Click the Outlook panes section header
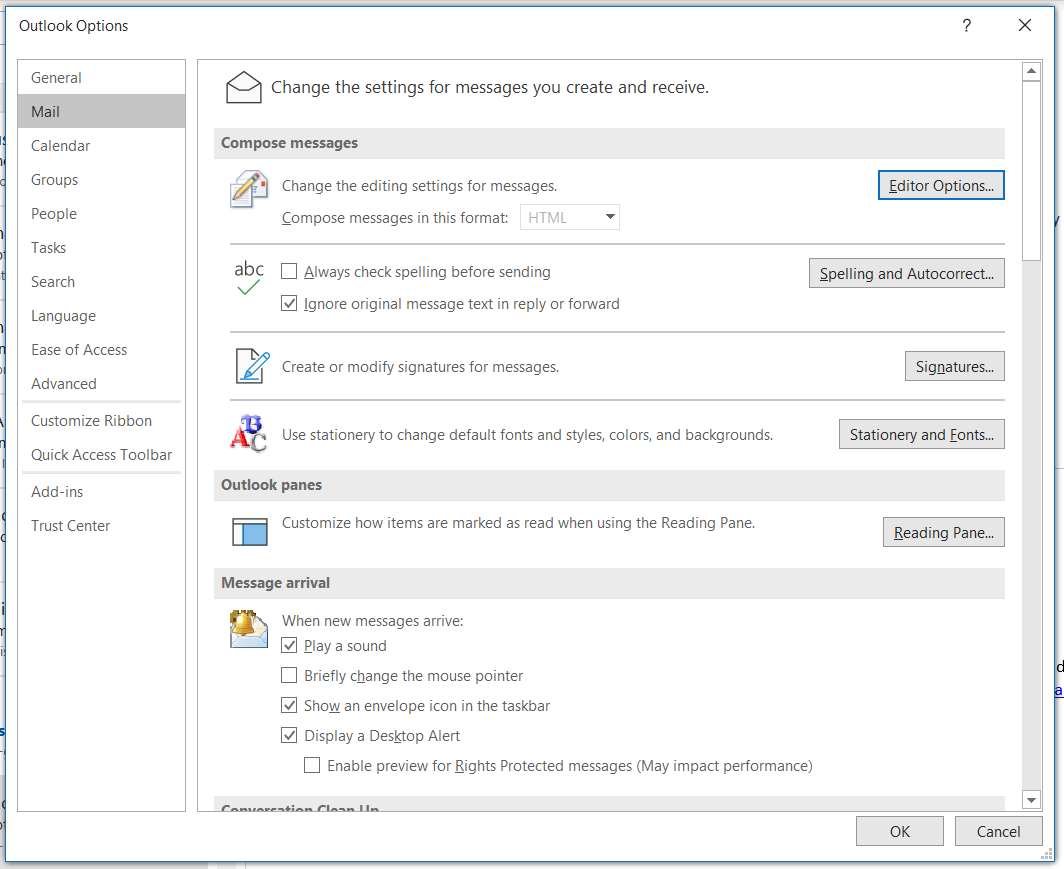The height and width of the screenshot is (869, 1064). pos(609,485)
